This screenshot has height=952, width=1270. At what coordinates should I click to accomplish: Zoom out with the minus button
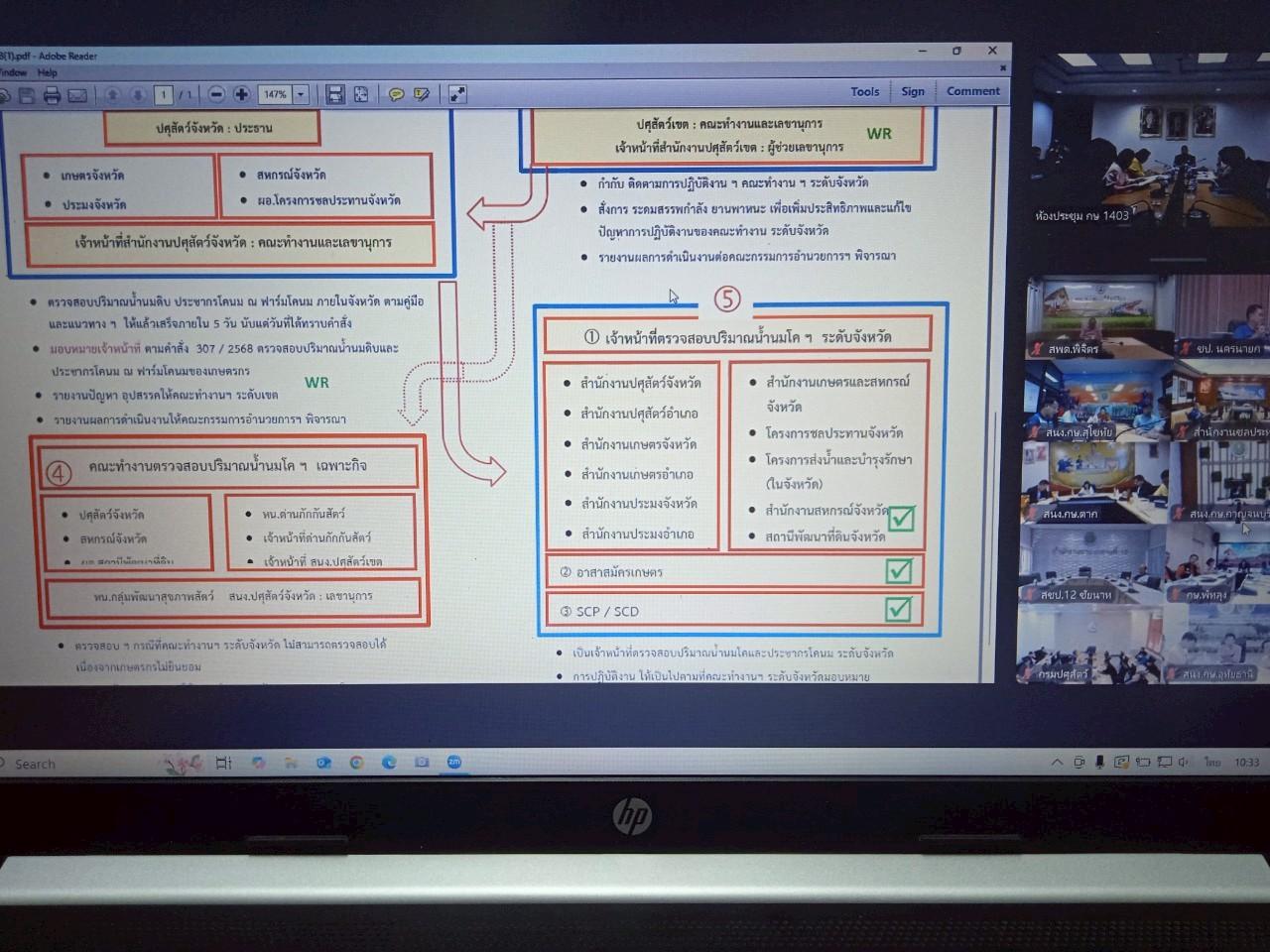click(216, 94)
